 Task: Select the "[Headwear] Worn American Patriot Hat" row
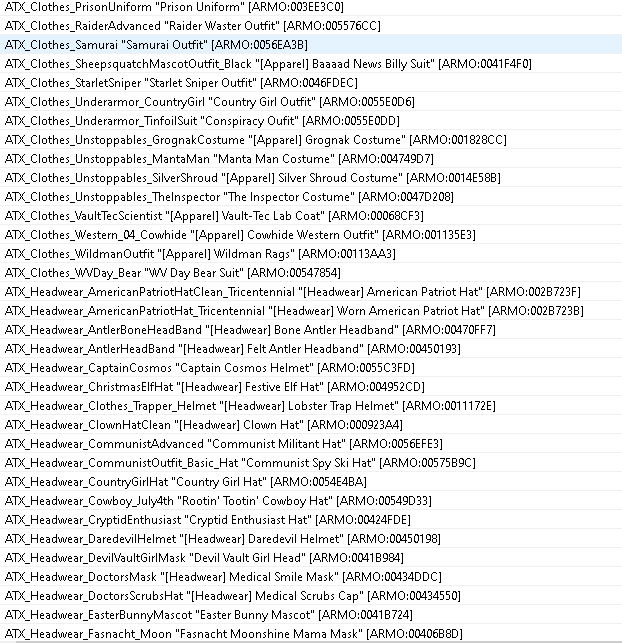[311, 310]
